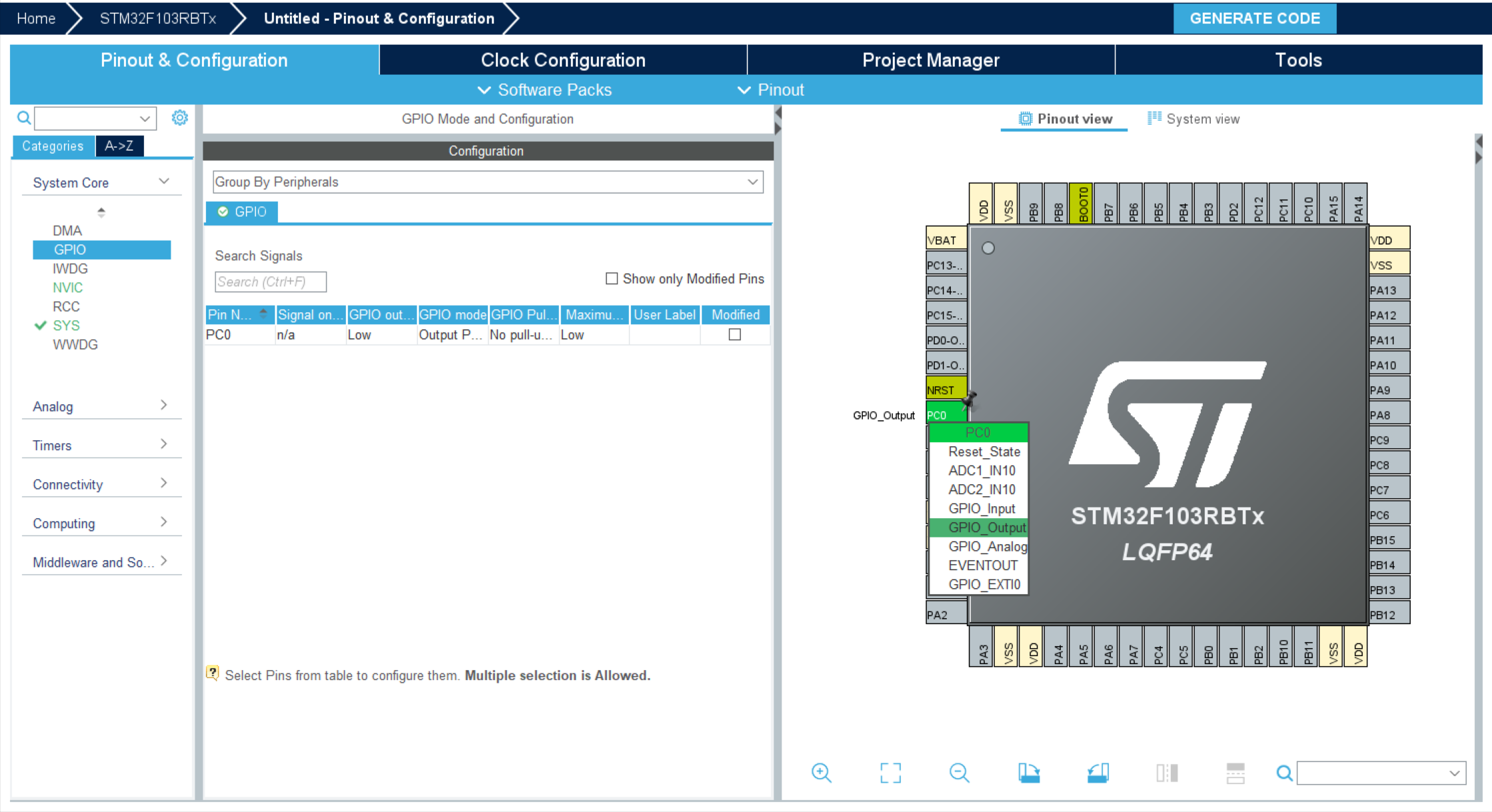Rotate chip counter-clockwise using toolbar icon

1098,773
